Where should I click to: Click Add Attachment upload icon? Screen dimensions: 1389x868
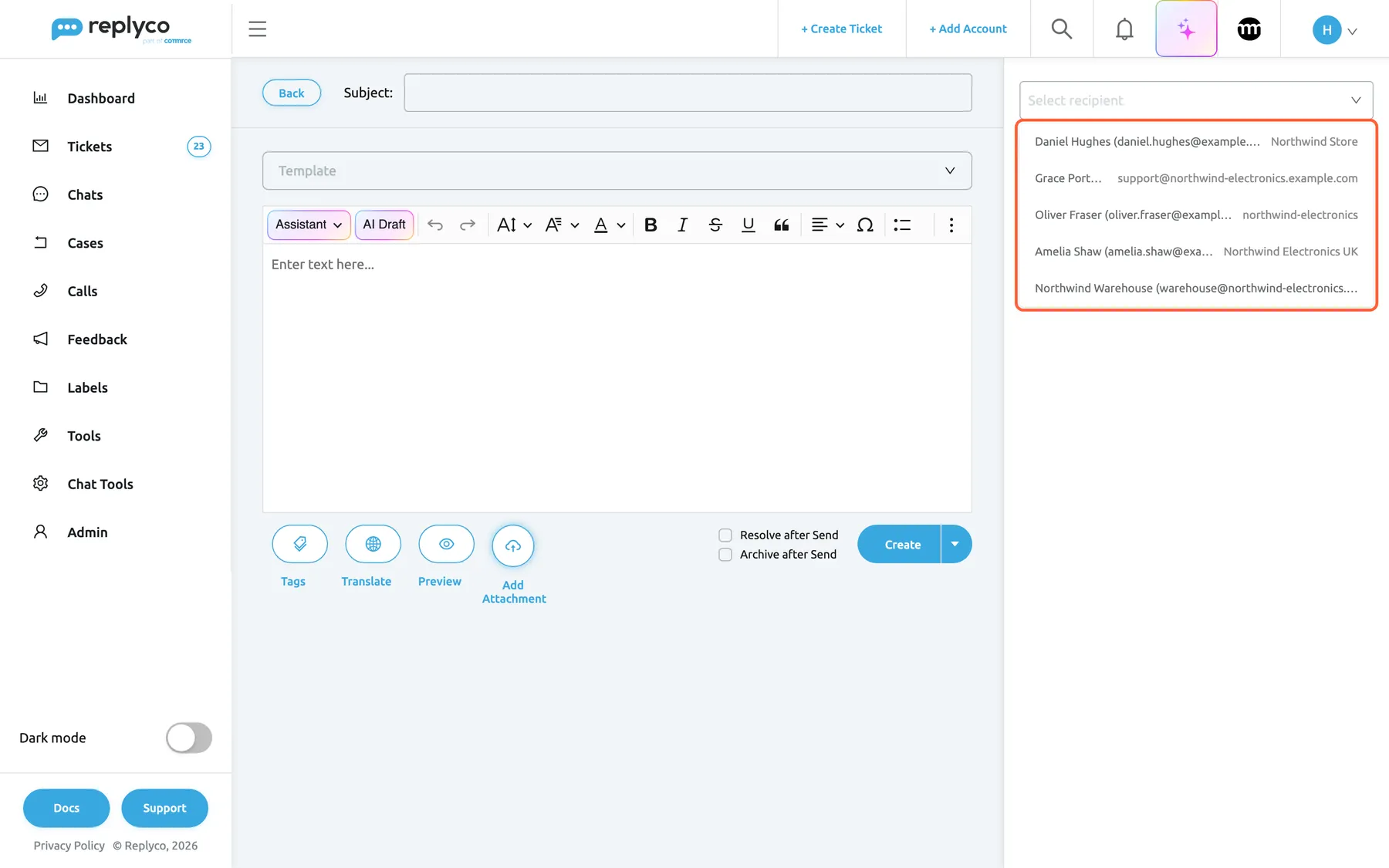(x=513, y=545)
